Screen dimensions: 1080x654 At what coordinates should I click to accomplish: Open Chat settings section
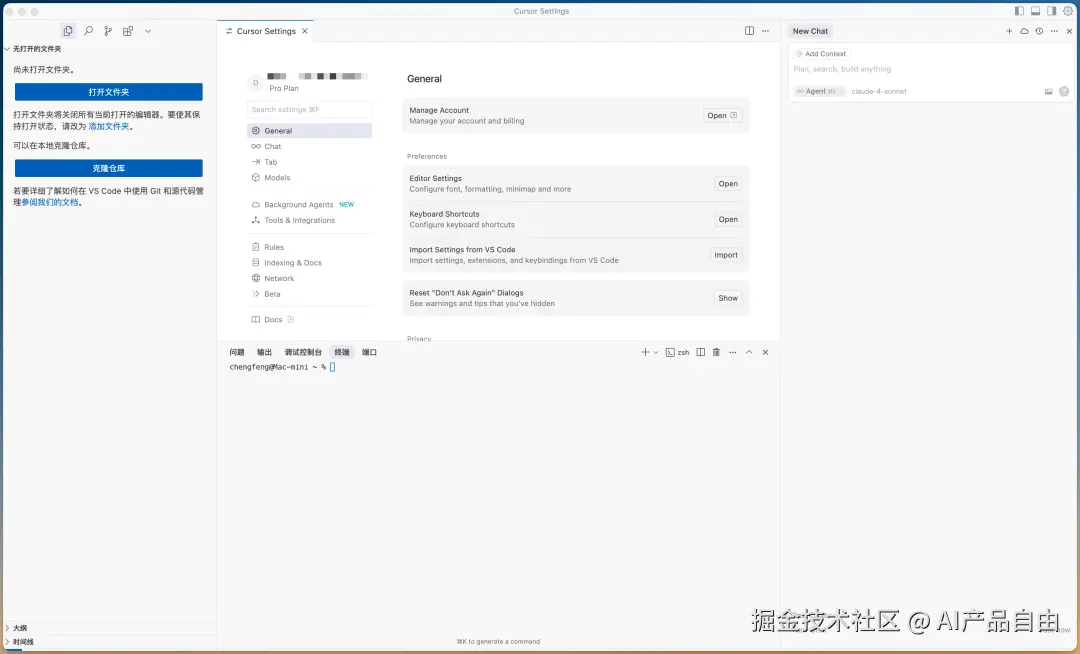pos(309,147)
